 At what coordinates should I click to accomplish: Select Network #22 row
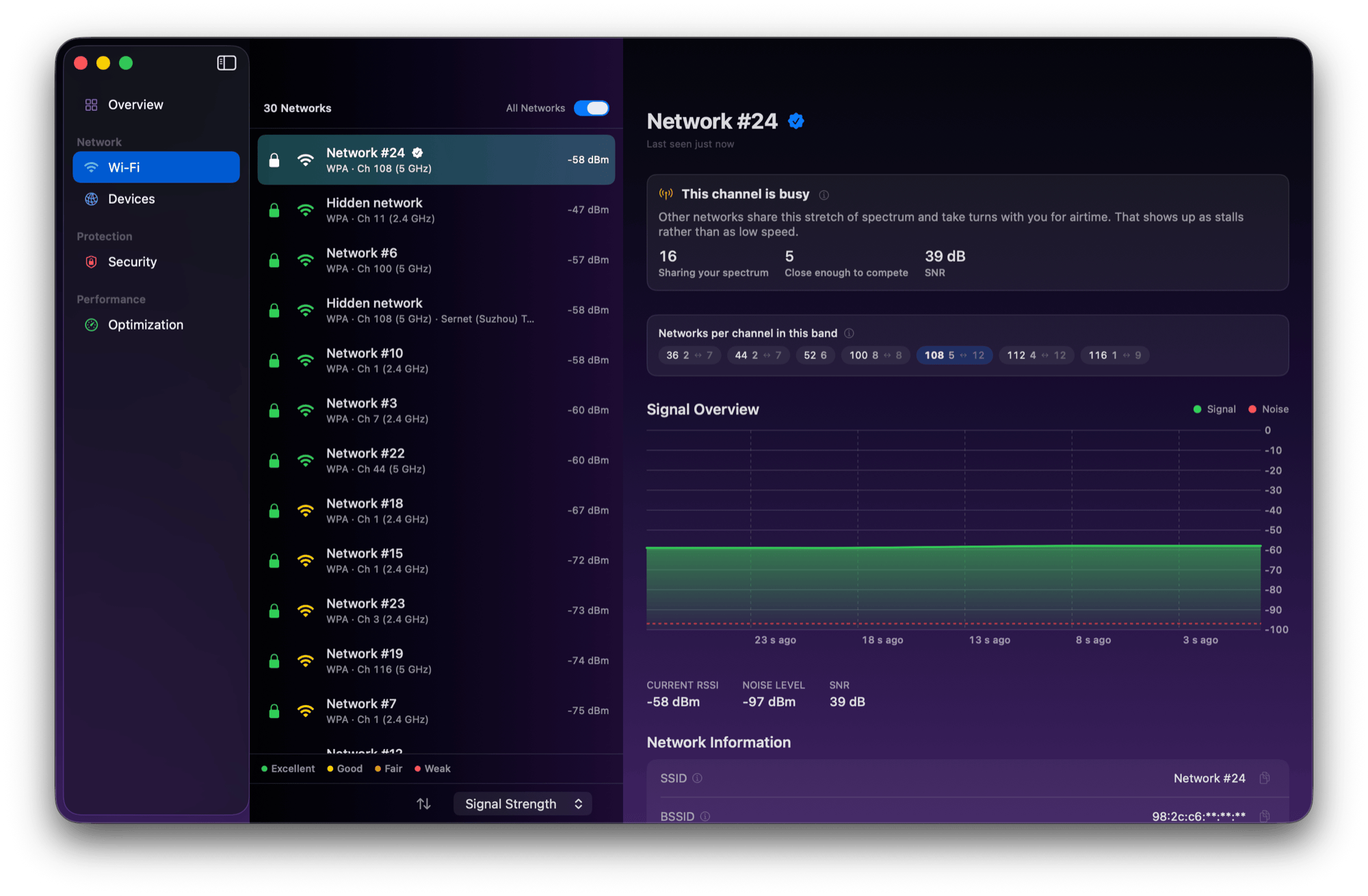436,460
